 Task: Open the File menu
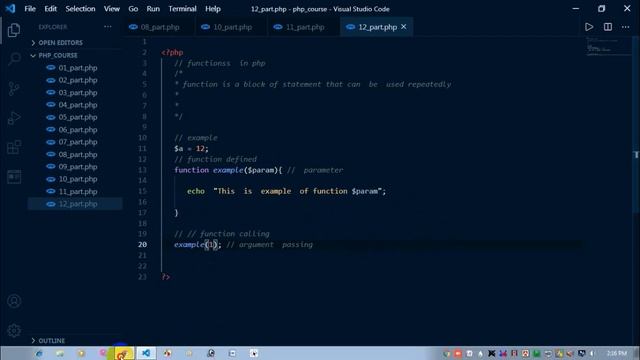pos(30,9)
